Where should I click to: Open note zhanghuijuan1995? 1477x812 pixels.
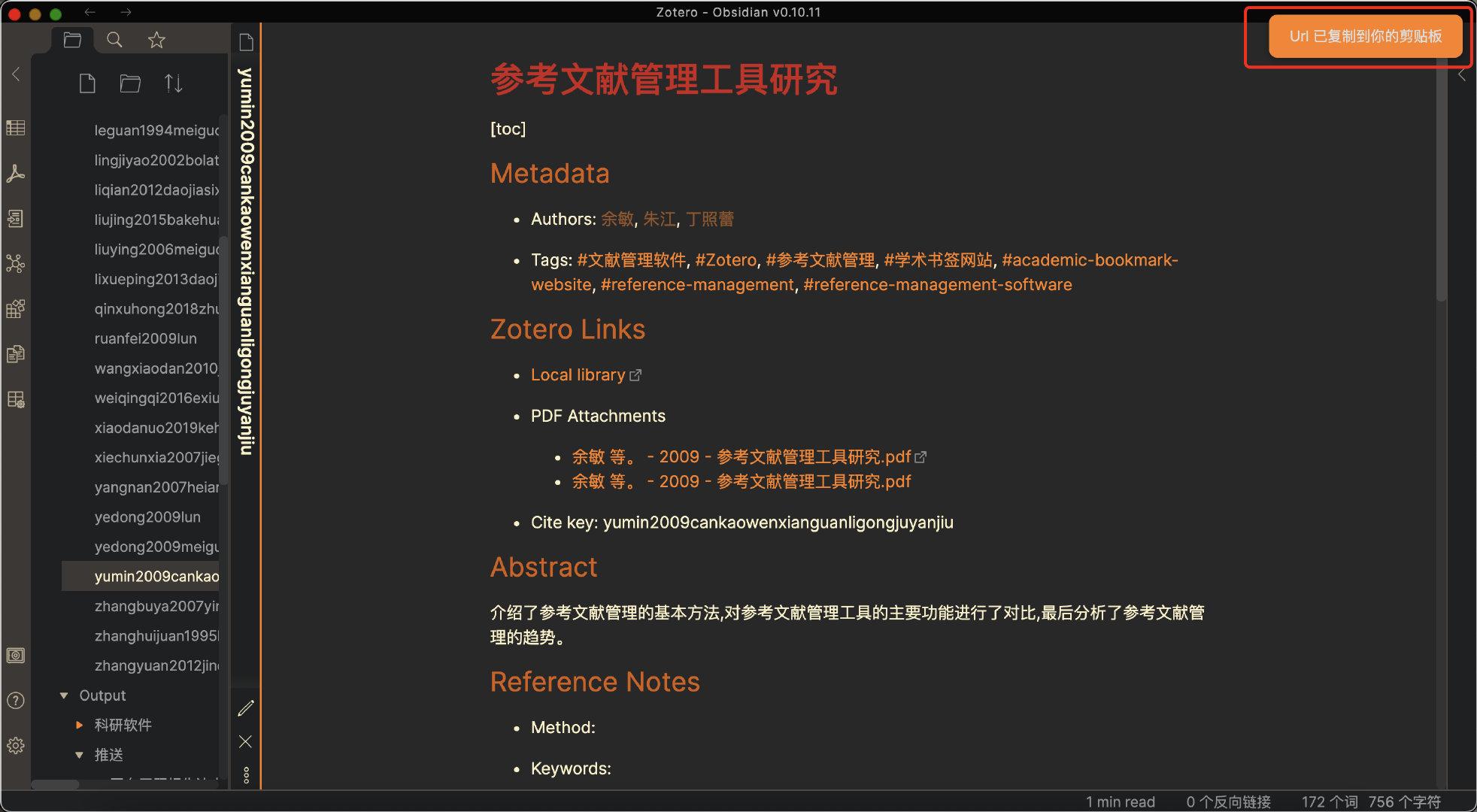pos(156,636)
